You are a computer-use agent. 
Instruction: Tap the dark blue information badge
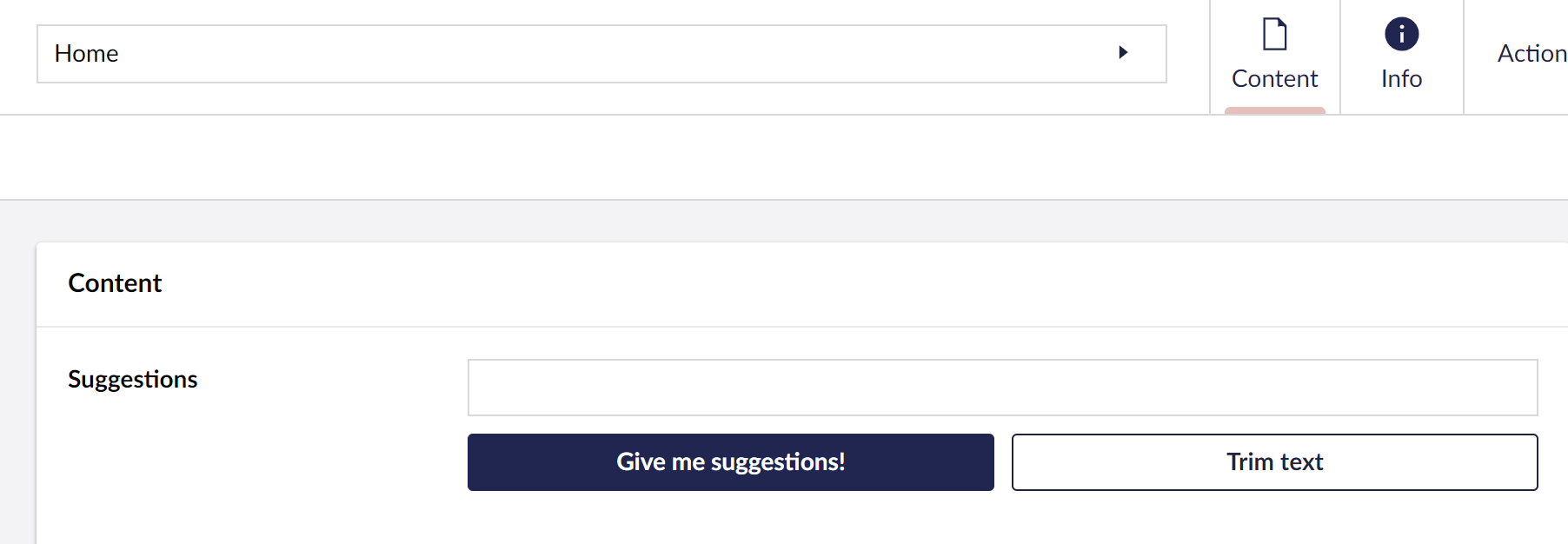(1401, 35)
